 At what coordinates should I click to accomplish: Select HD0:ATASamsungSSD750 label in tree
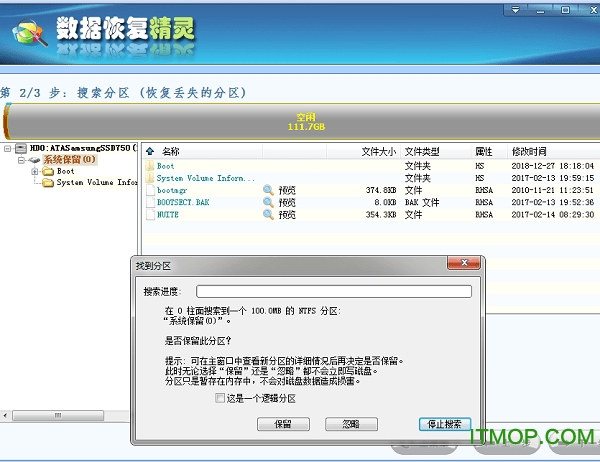tap(83, 148)
